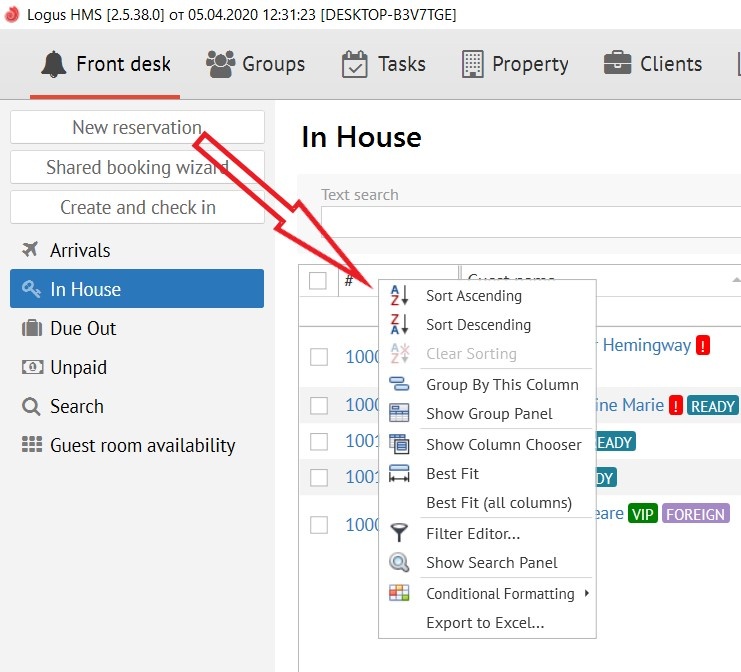Select Group By This Column option
This screenshot has width=741, height=672.
click(487, 384)
